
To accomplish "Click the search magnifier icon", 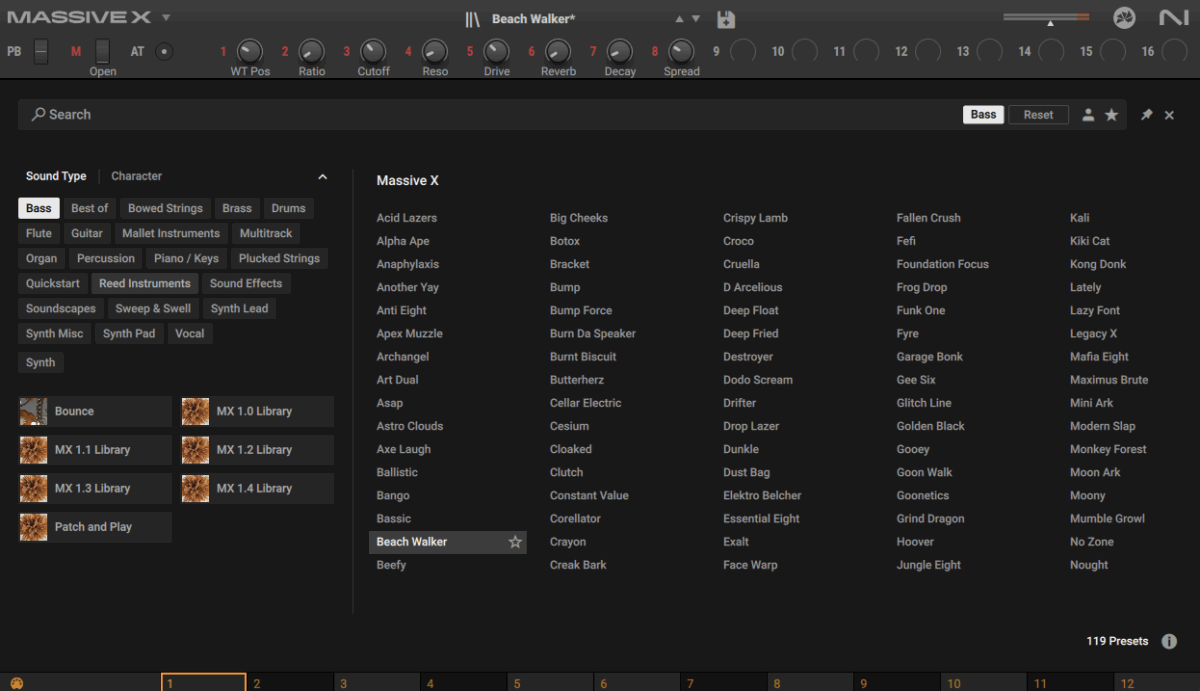I will click(38, 115).
